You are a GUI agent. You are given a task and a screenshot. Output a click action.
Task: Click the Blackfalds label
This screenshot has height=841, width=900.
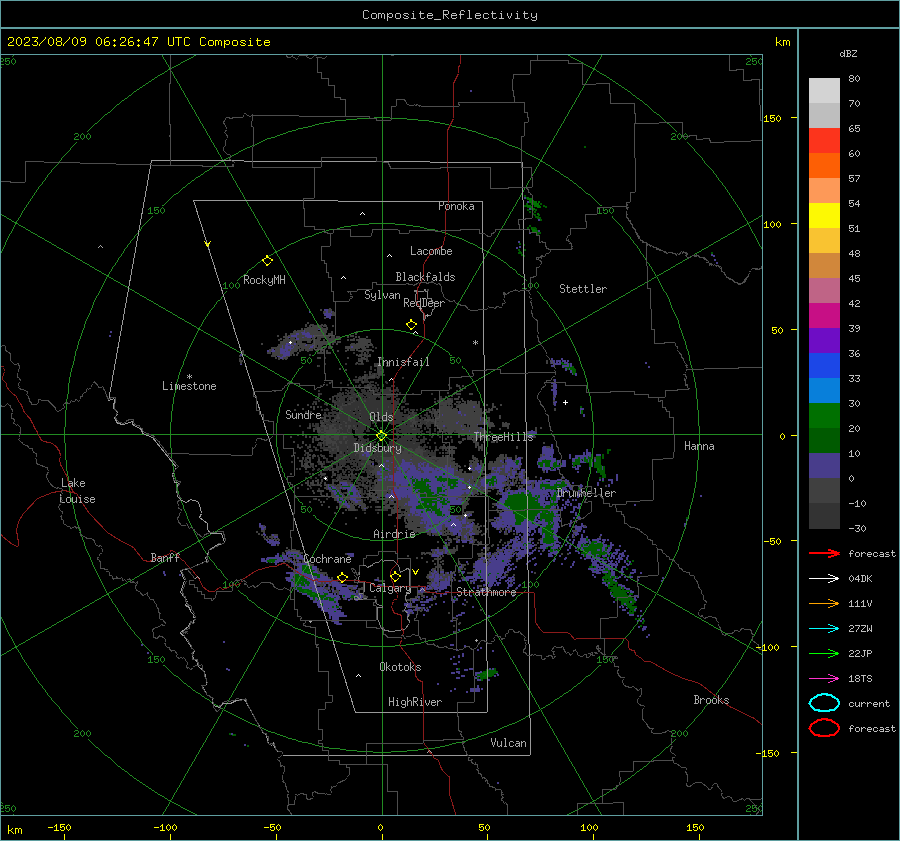pyautogui.click(x=425, y=277)
